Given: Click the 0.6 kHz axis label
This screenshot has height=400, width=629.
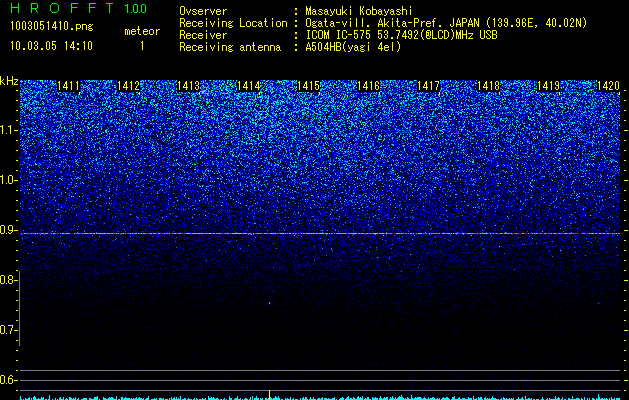Looking at the screenshot, I should click(8, 380).
